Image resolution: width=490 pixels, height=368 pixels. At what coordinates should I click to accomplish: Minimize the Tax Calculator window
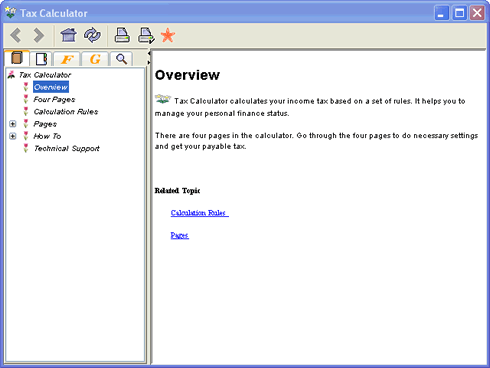[x=441, y=13]
